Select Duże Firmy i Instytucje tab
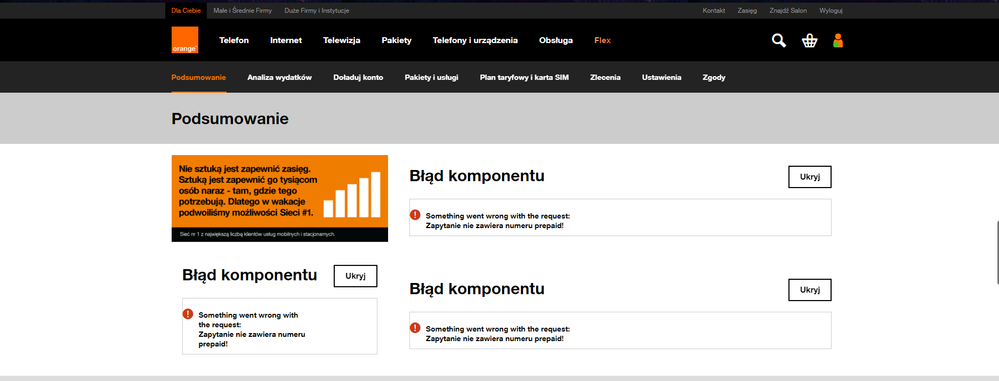Viewport: 999px width, 381px height. 317,11
